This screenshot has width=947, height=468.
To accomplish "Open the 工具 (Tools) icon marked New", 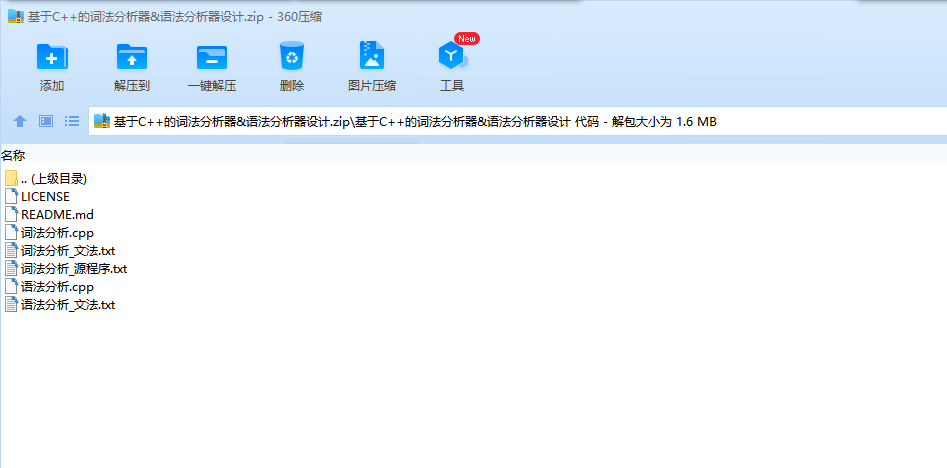I will (453, 56).
